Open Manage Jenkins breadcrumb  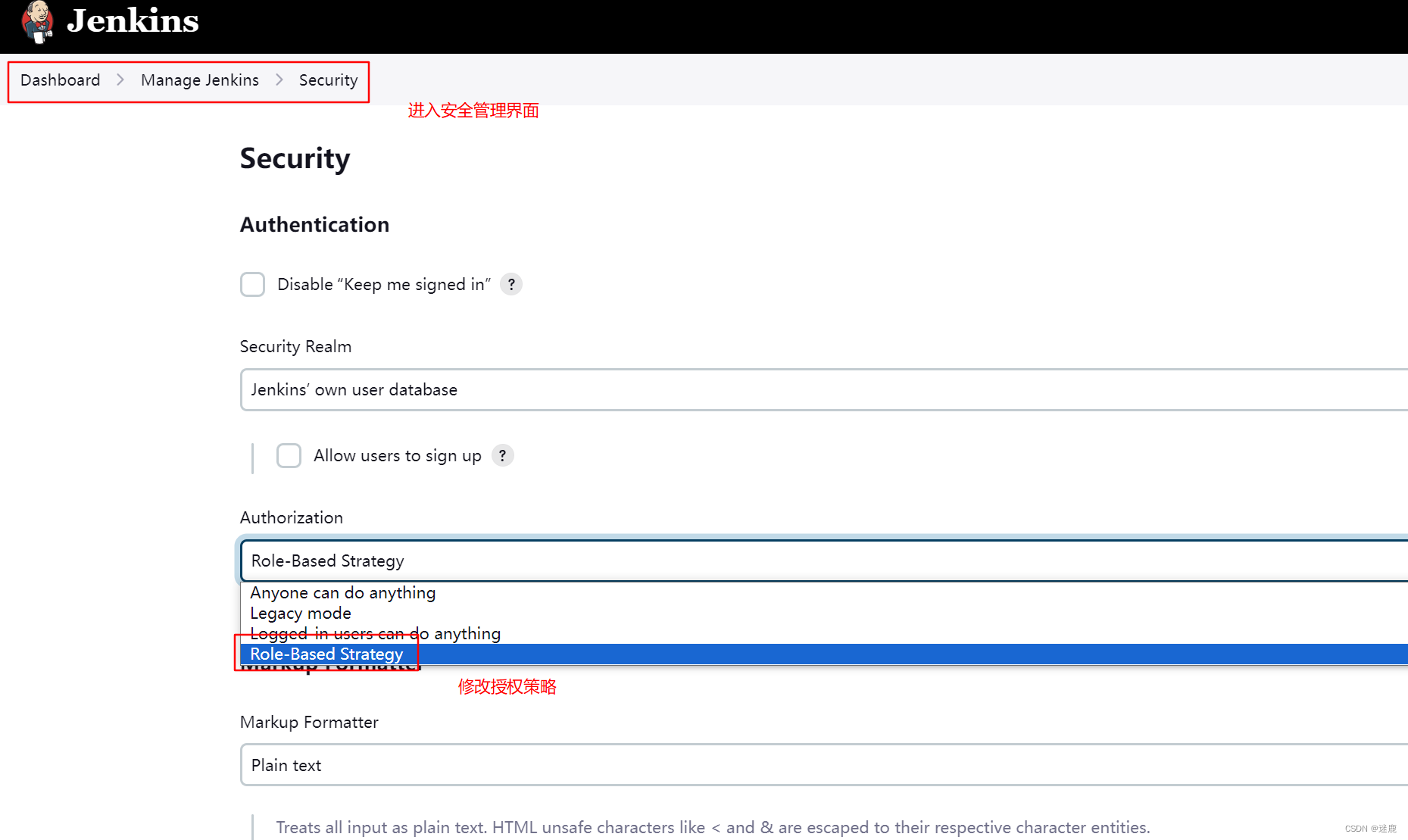(x=200, y=80)
